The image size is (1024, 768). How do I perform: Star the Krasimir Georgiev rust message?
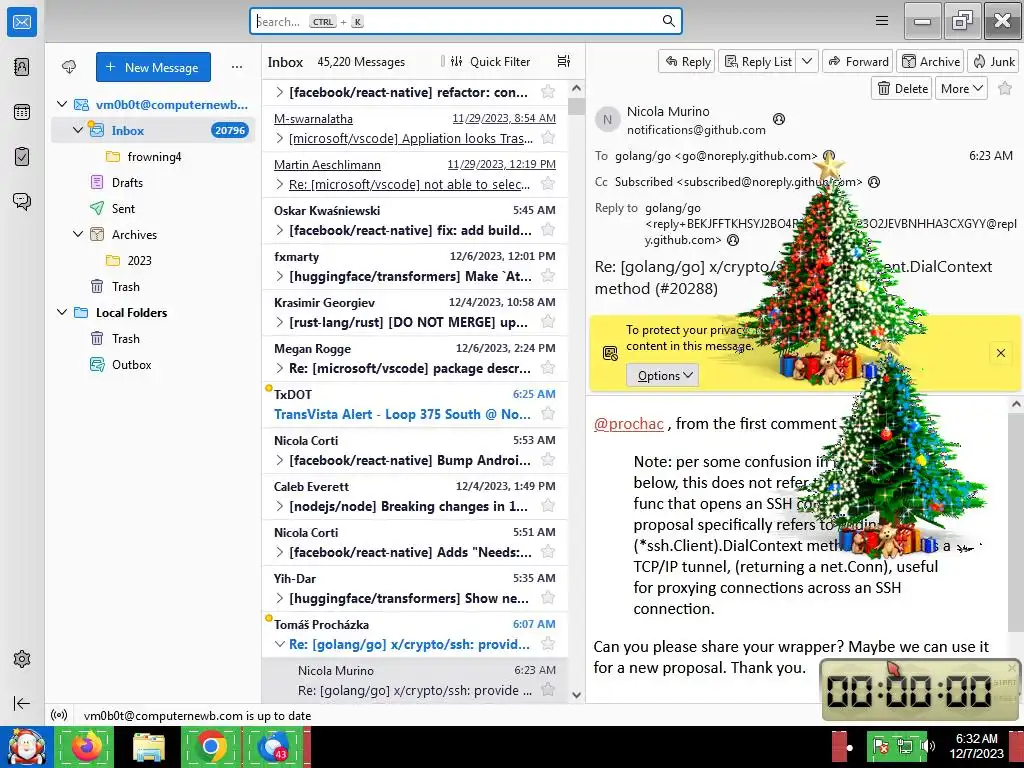coord(548,321)
